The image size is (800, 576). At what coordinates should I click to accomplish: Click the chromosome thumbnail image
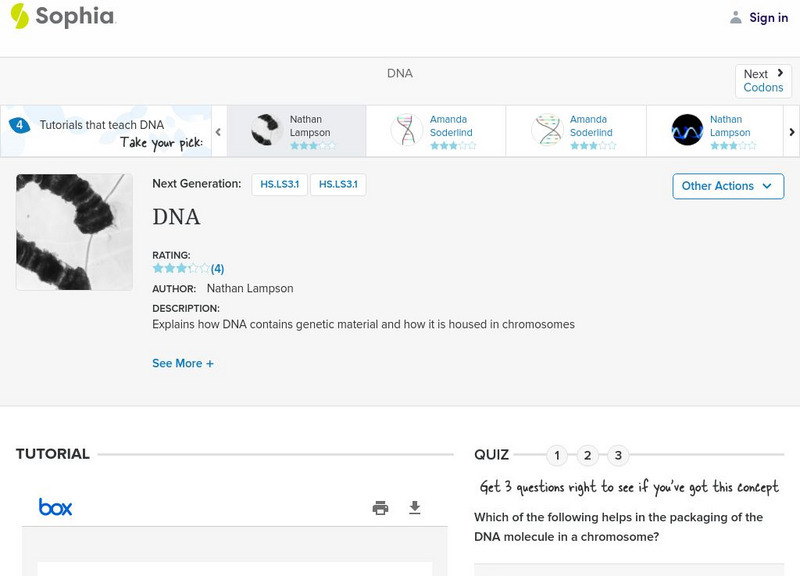[x=74, y=232]
